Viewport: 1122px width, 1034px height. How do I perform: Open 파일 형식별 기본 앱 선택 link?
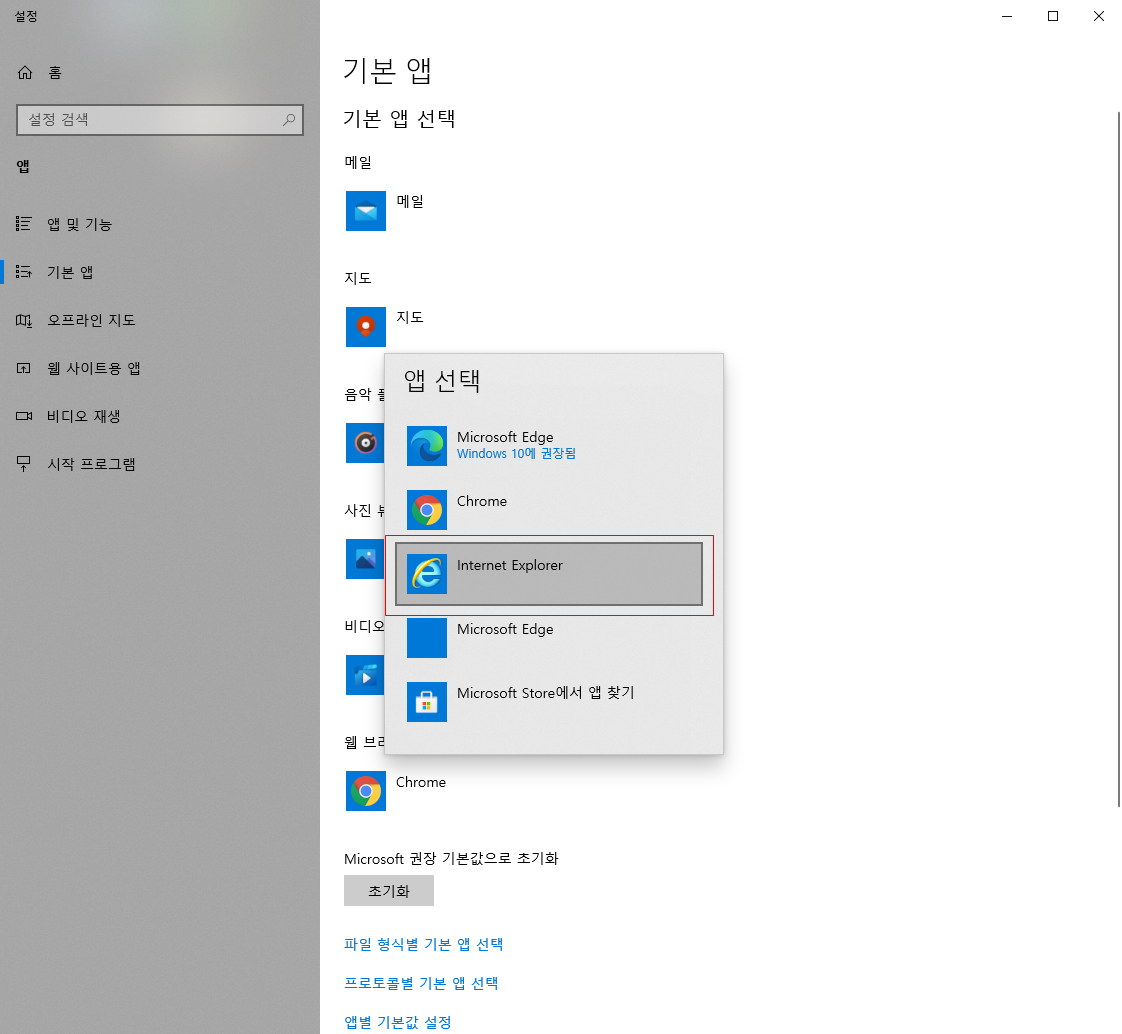[x=424, y=944]
